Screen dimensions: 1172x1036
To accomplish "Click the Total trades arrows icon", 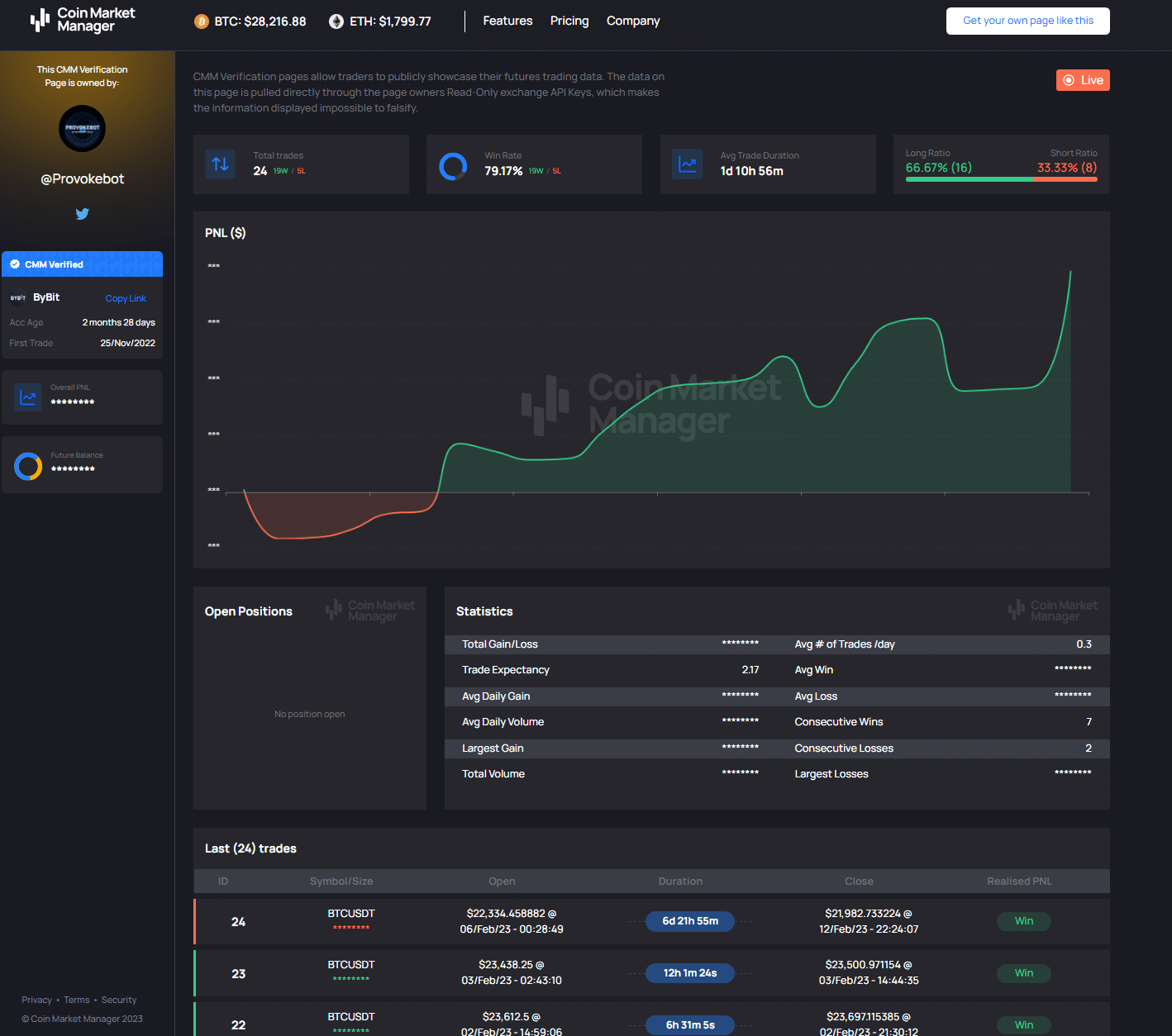I will pos(221,164).
